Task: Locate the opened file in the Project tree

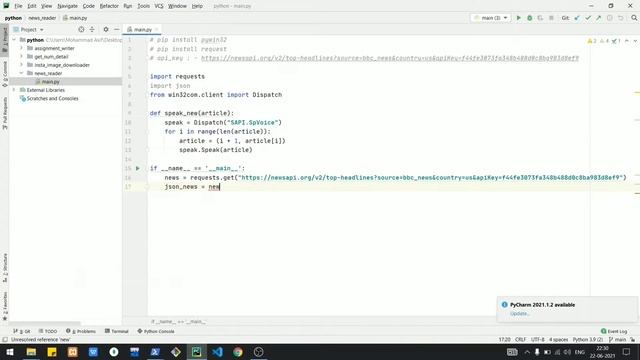Action: click(x=81, y=29)
